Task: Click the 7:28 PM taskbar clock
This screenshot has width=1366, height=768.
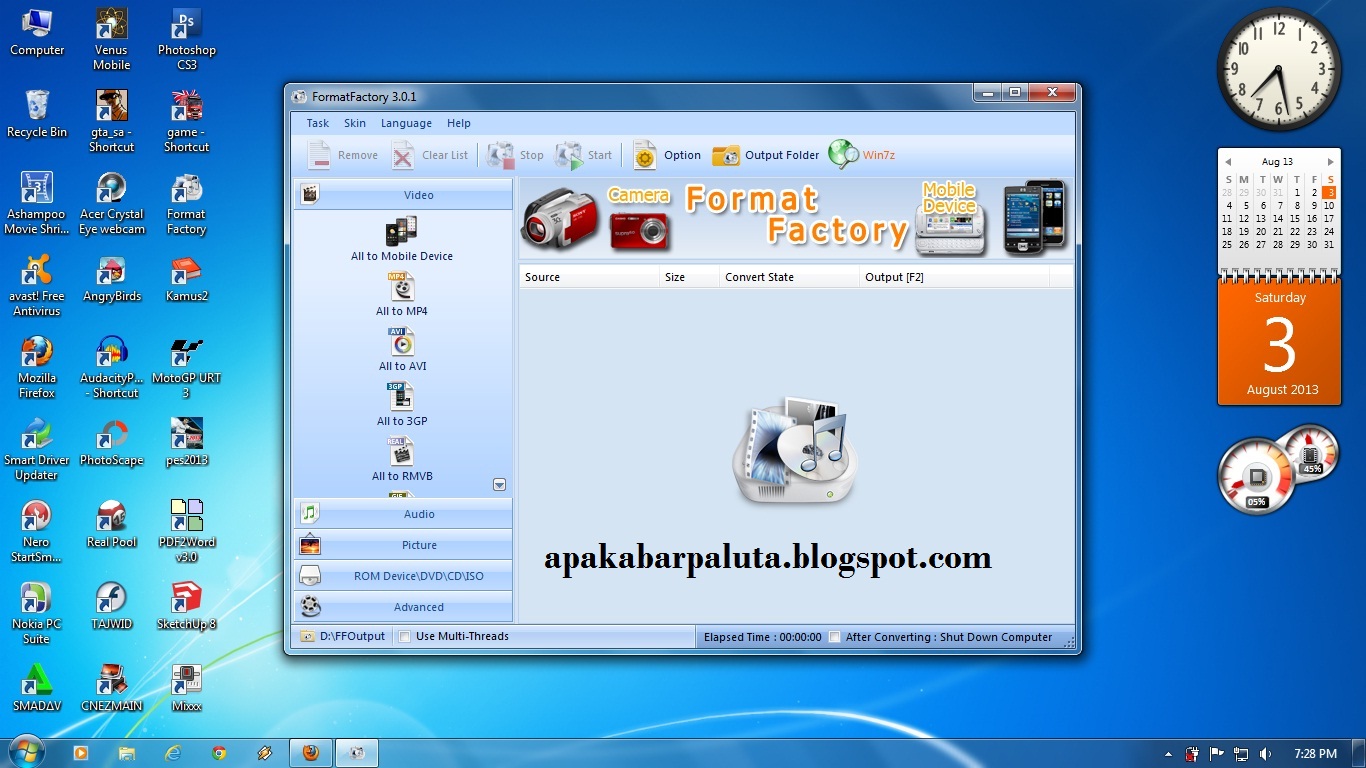Action: click(1315, 753)
